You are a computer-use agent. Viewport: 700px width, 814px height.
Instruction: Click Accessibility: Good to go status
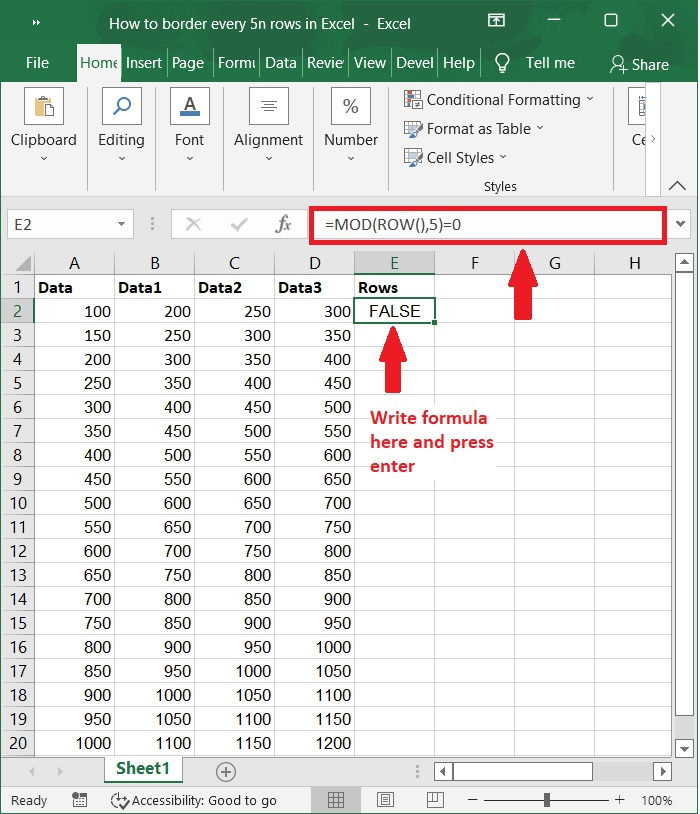pyautogui.click(x=194, y=800)
